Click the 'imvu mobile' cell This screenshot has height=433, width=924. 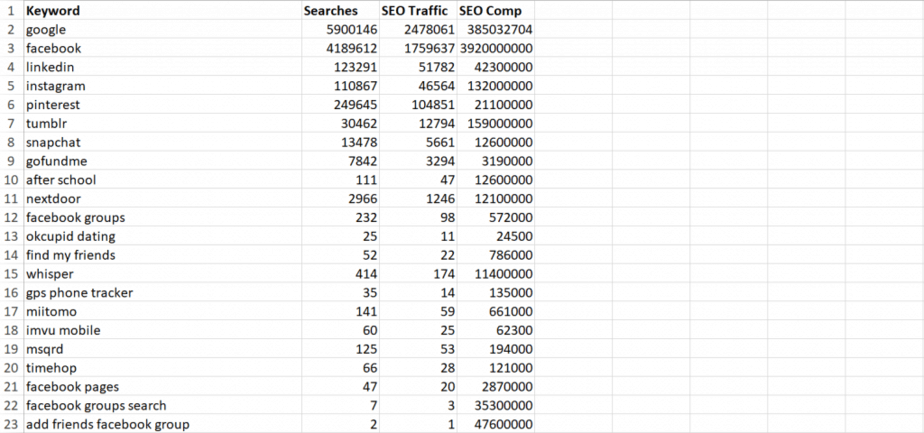(x=162, y=330)
